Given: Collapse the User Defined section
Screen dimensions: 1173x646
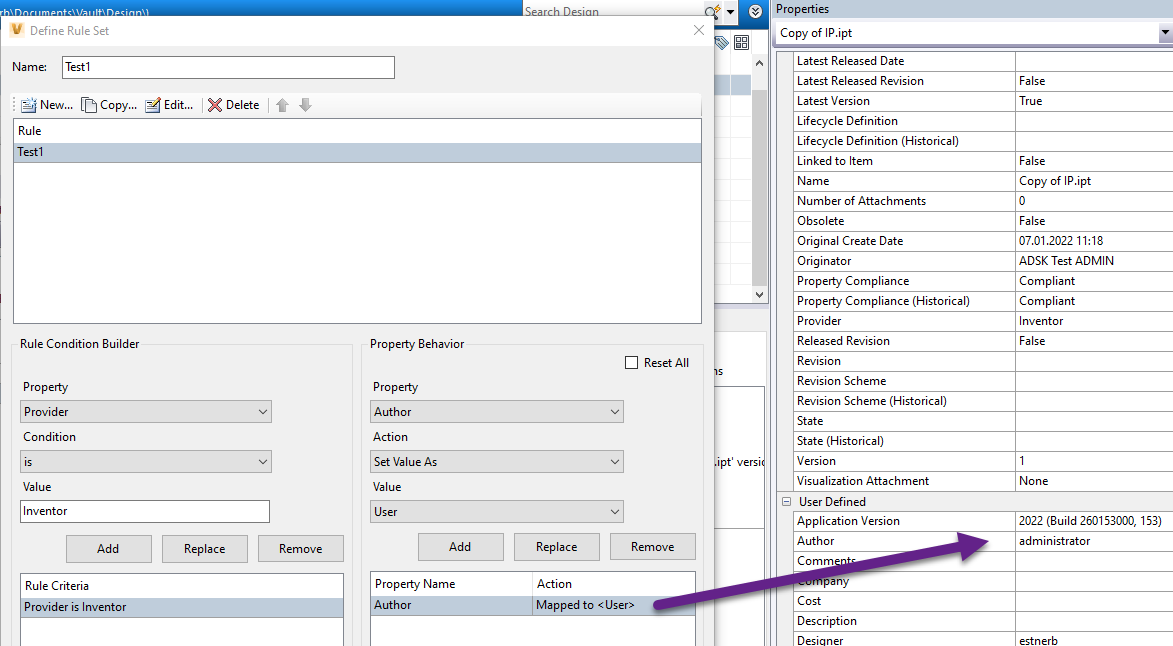Looking at the screenshot, I should (x=785, y=501).
